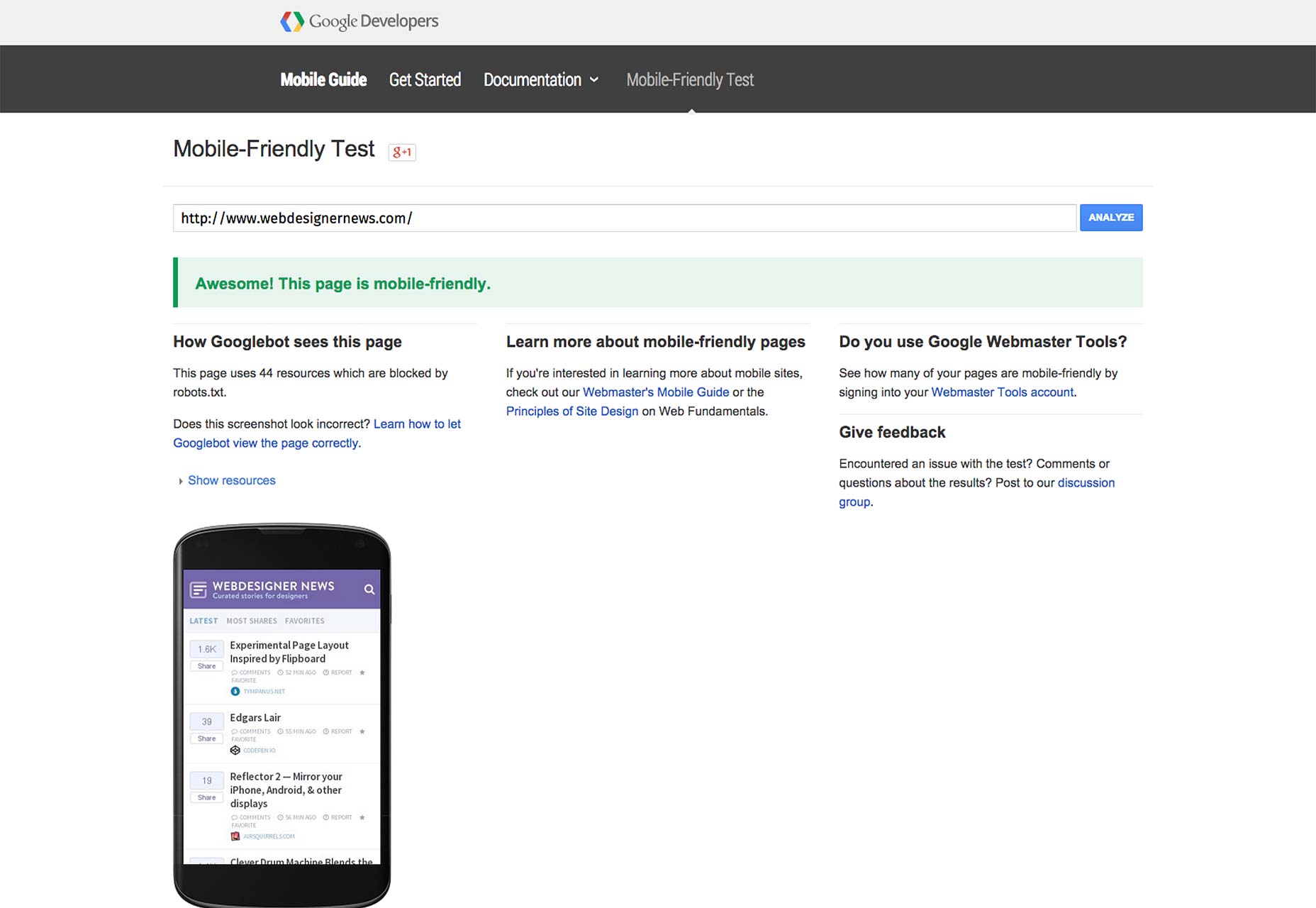Click the Give feedback heading
This screenshot has height=908, width=1316.
coord(892,432)
